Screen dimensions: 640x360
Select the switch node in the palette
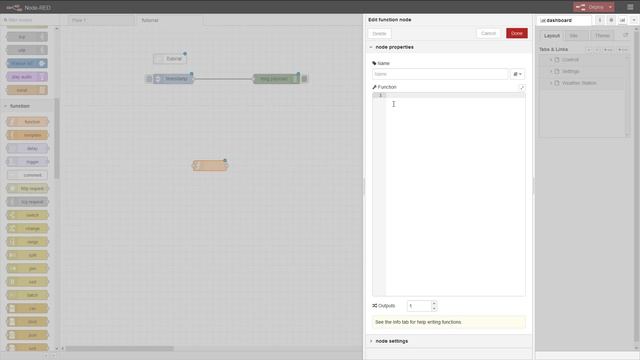tap(27, 215)
